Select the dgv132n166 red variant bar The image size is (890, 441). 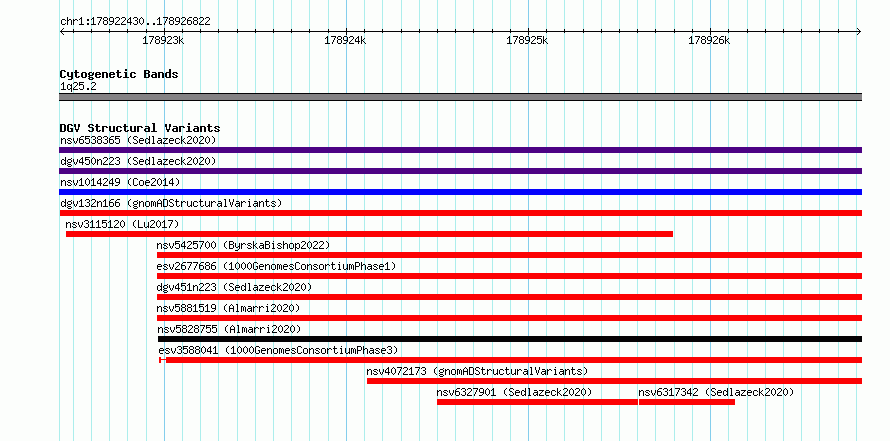[460, 213]
